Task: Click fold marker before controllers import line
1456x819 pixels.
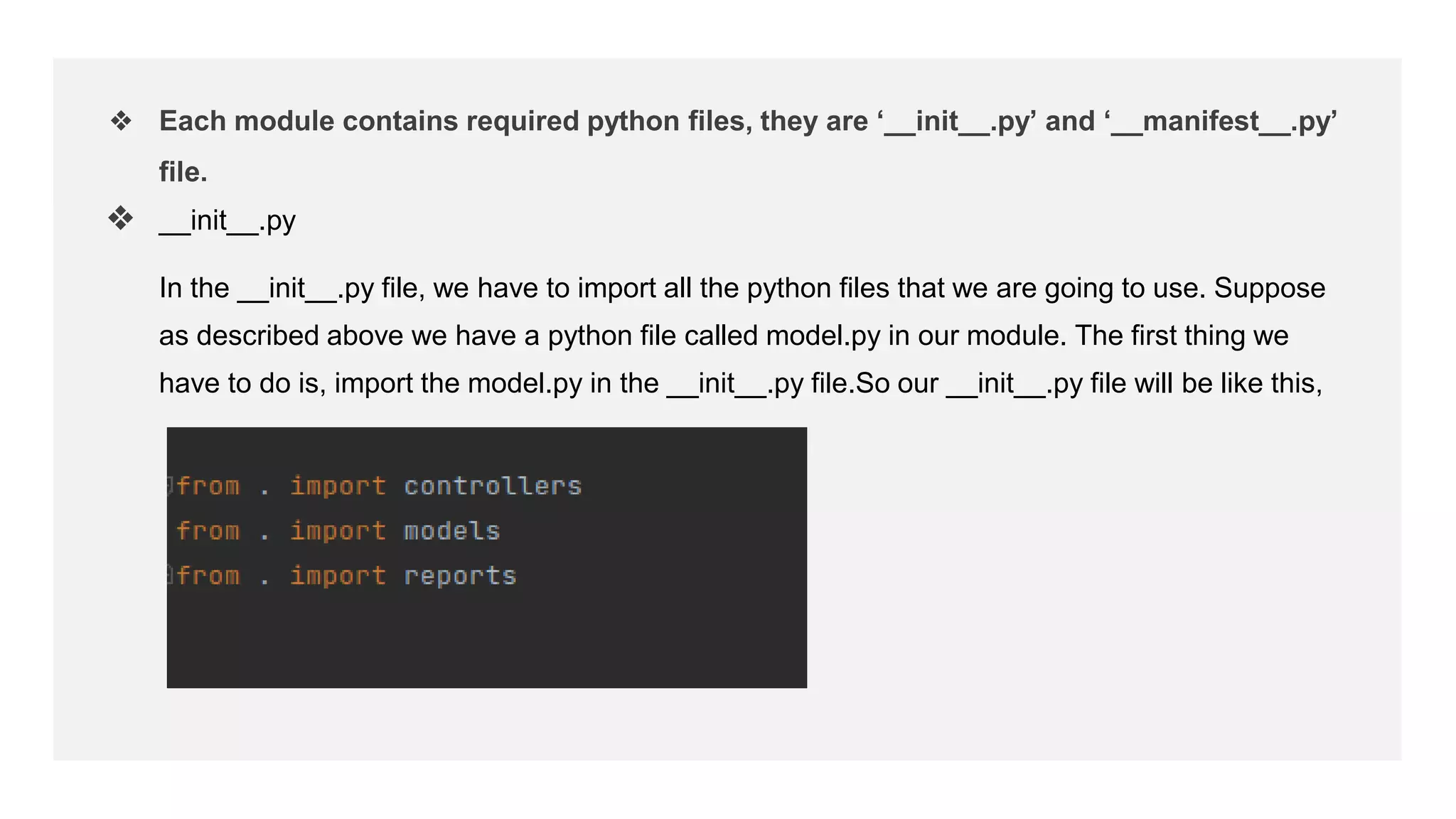Action: click(170, 486)
